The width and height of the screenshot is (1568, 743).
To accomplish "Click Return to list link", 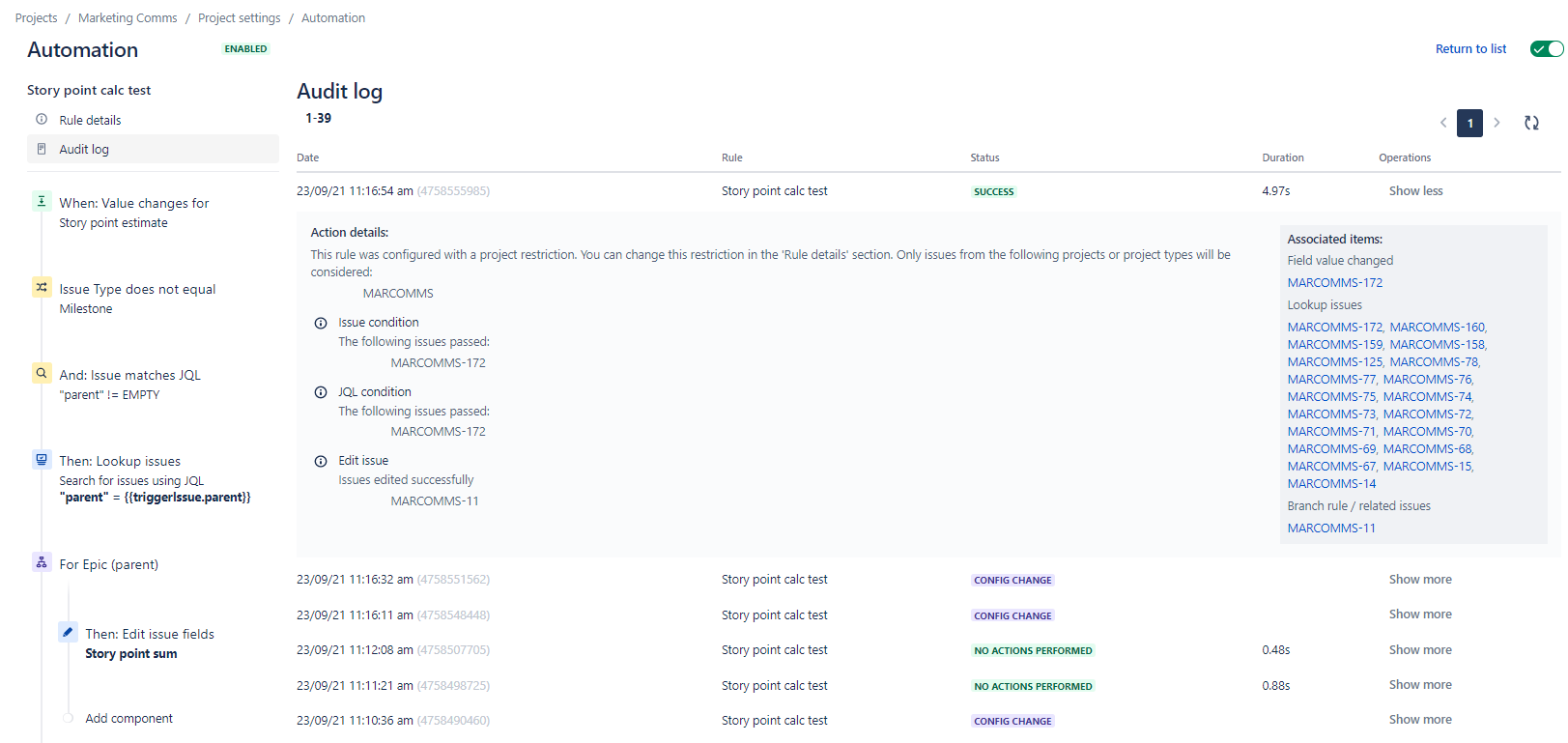I will click(1470, 49).
